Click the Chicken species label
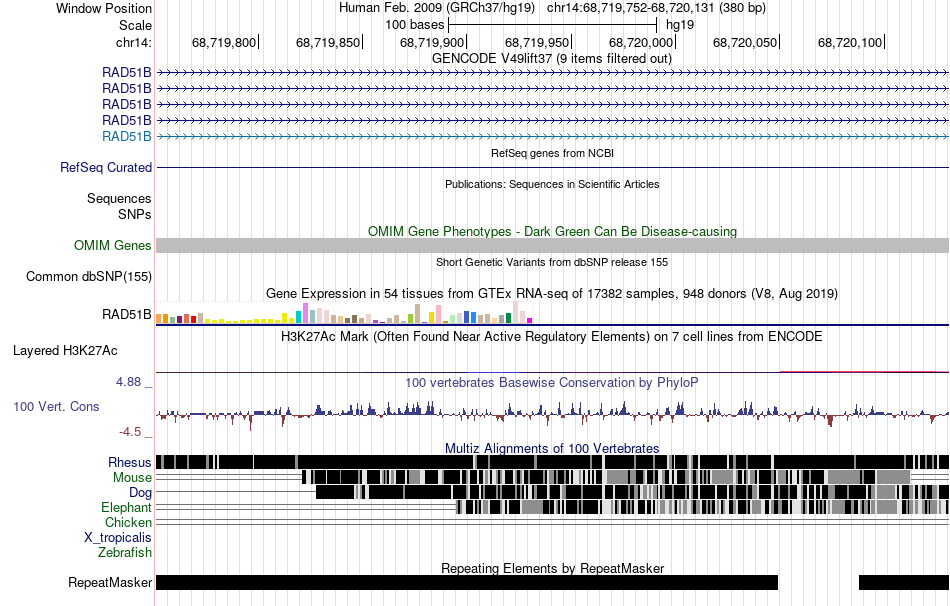The width and height of the screenshot is (950, 606). (x=128, y=522)
